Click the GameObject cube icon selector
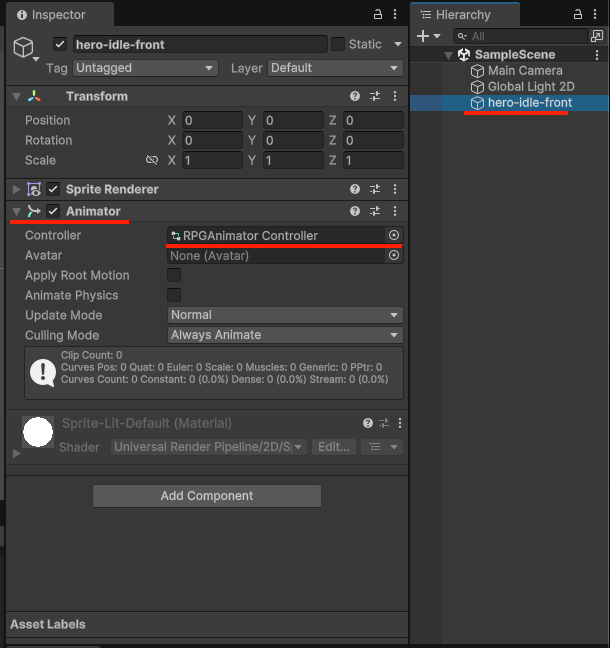Screen dimensions: 610x648 click(24, 48)
